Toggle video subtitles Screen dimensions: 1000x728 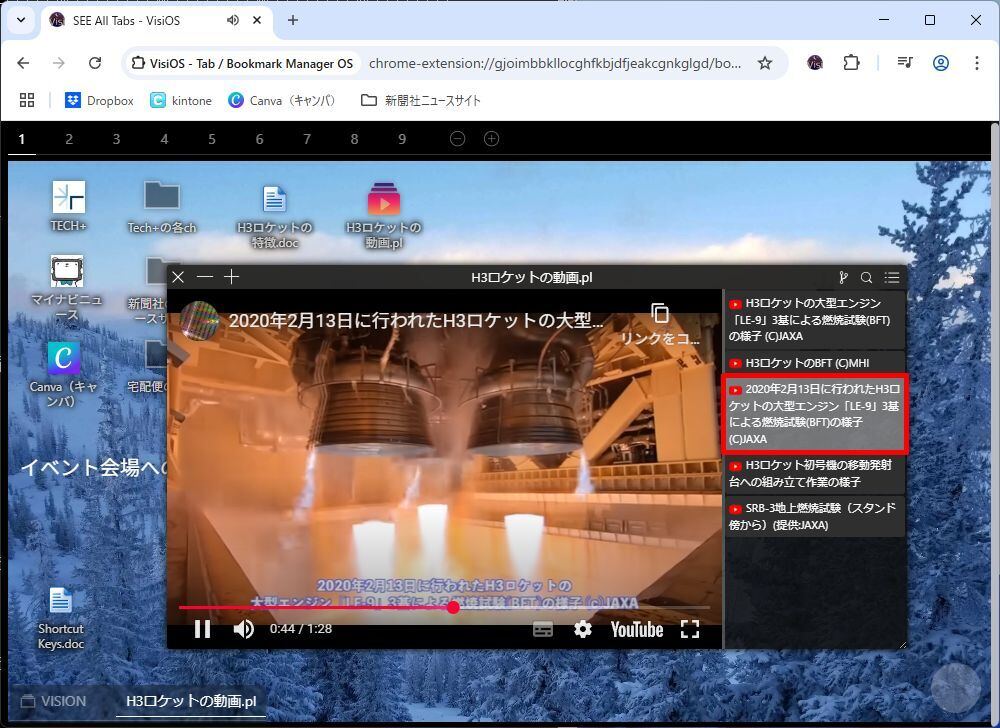coord(543,629)
